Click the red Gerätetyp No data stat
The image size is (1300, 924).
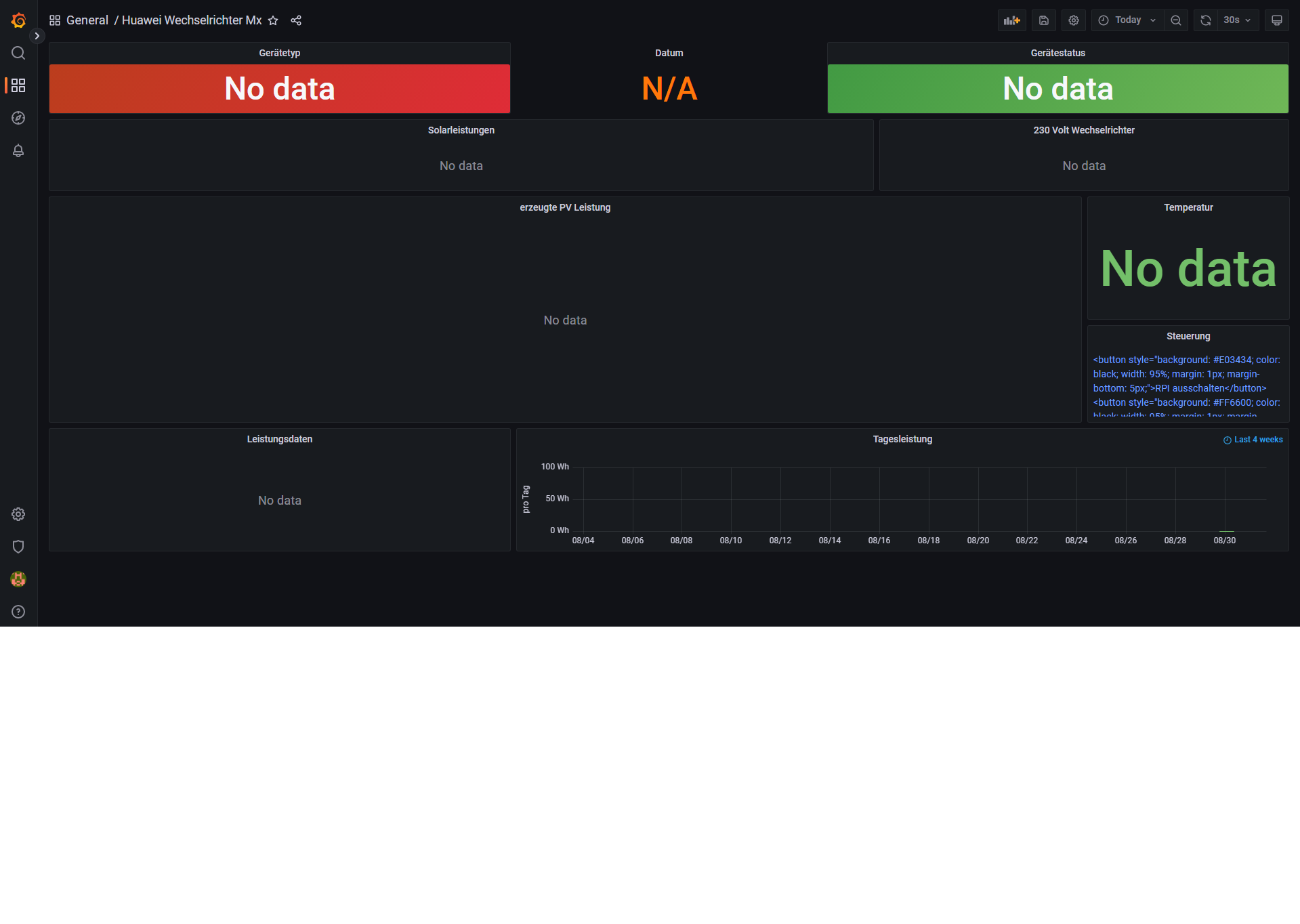point(279,89)
